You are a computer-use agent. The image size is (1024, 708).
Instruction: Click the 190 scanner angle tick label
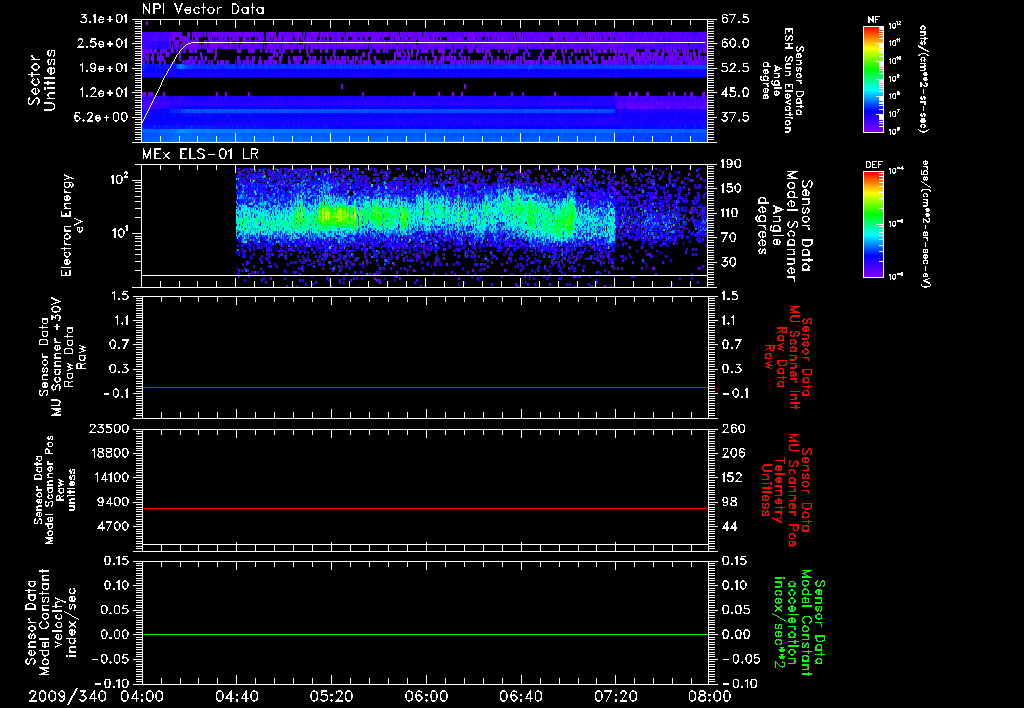(x=732, y=164)
